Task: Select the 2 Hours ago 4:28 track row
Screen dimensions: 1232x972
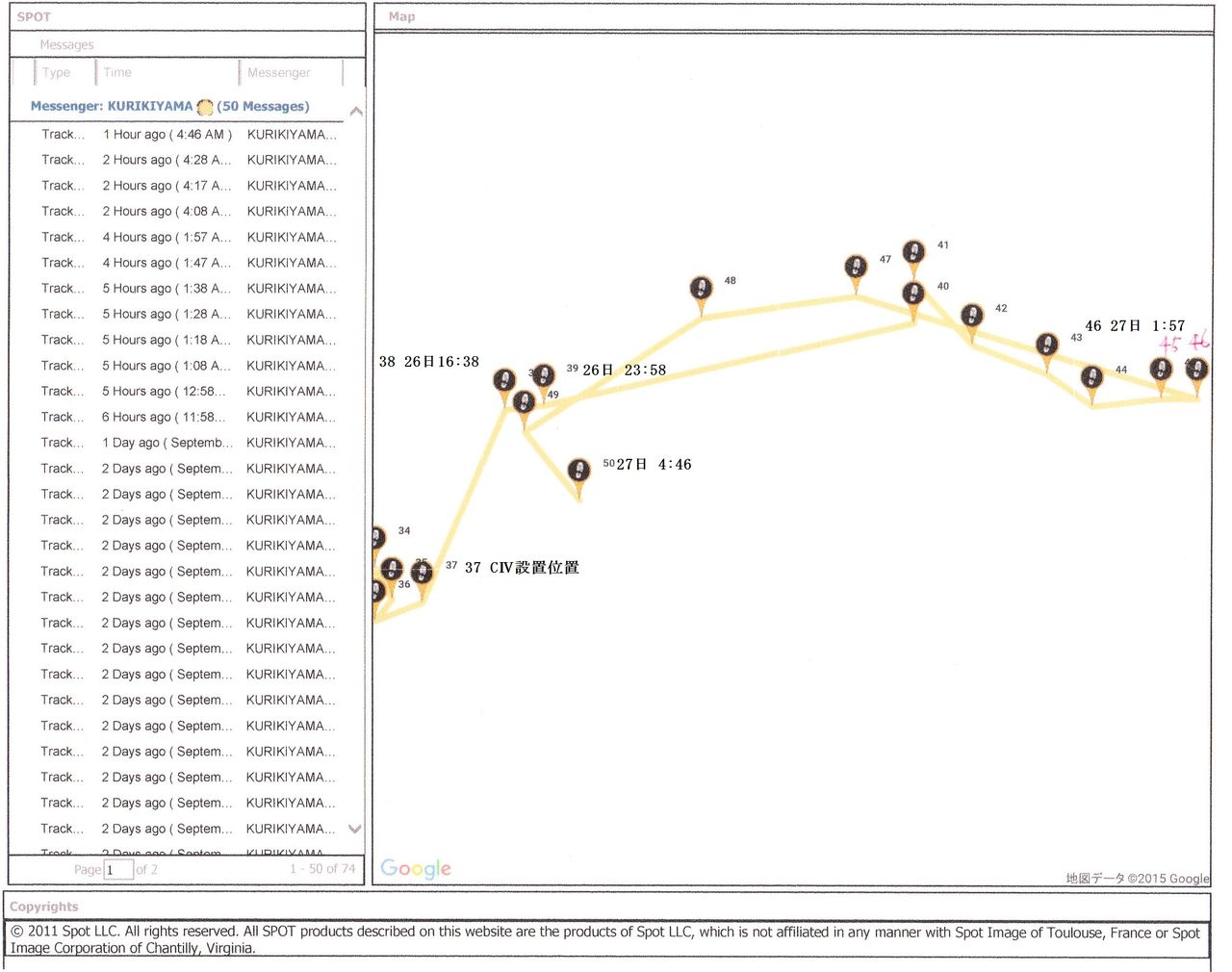Action: [x=188, y=160]
